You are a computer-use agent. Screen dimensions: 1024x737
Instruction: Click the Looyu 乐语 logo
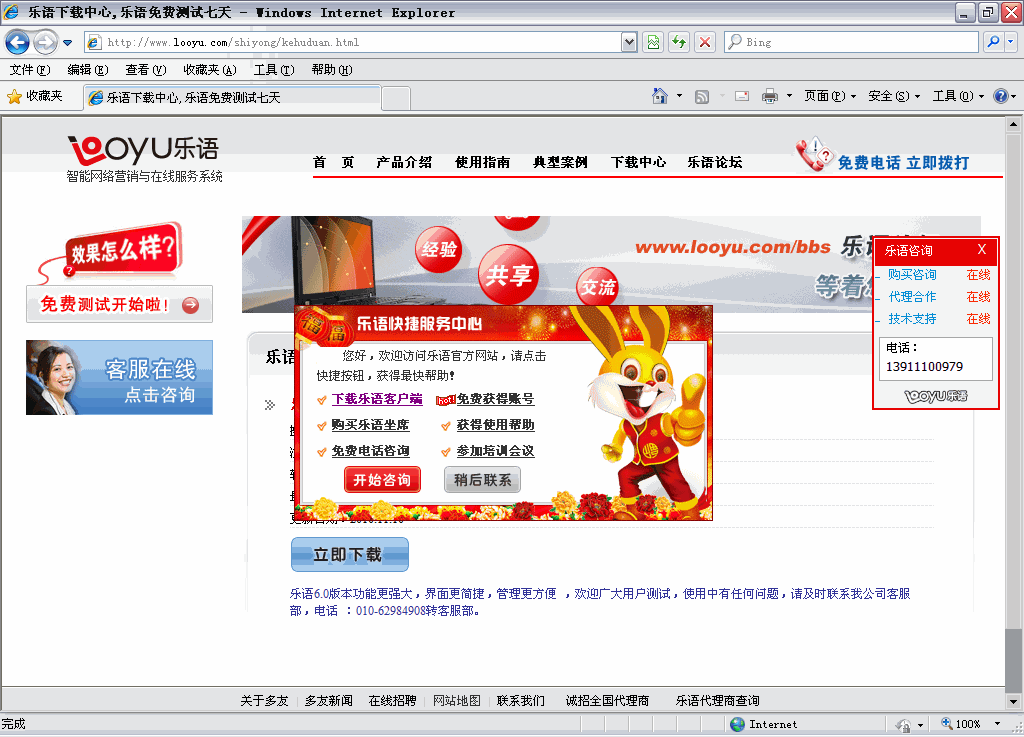pos(144,159)
